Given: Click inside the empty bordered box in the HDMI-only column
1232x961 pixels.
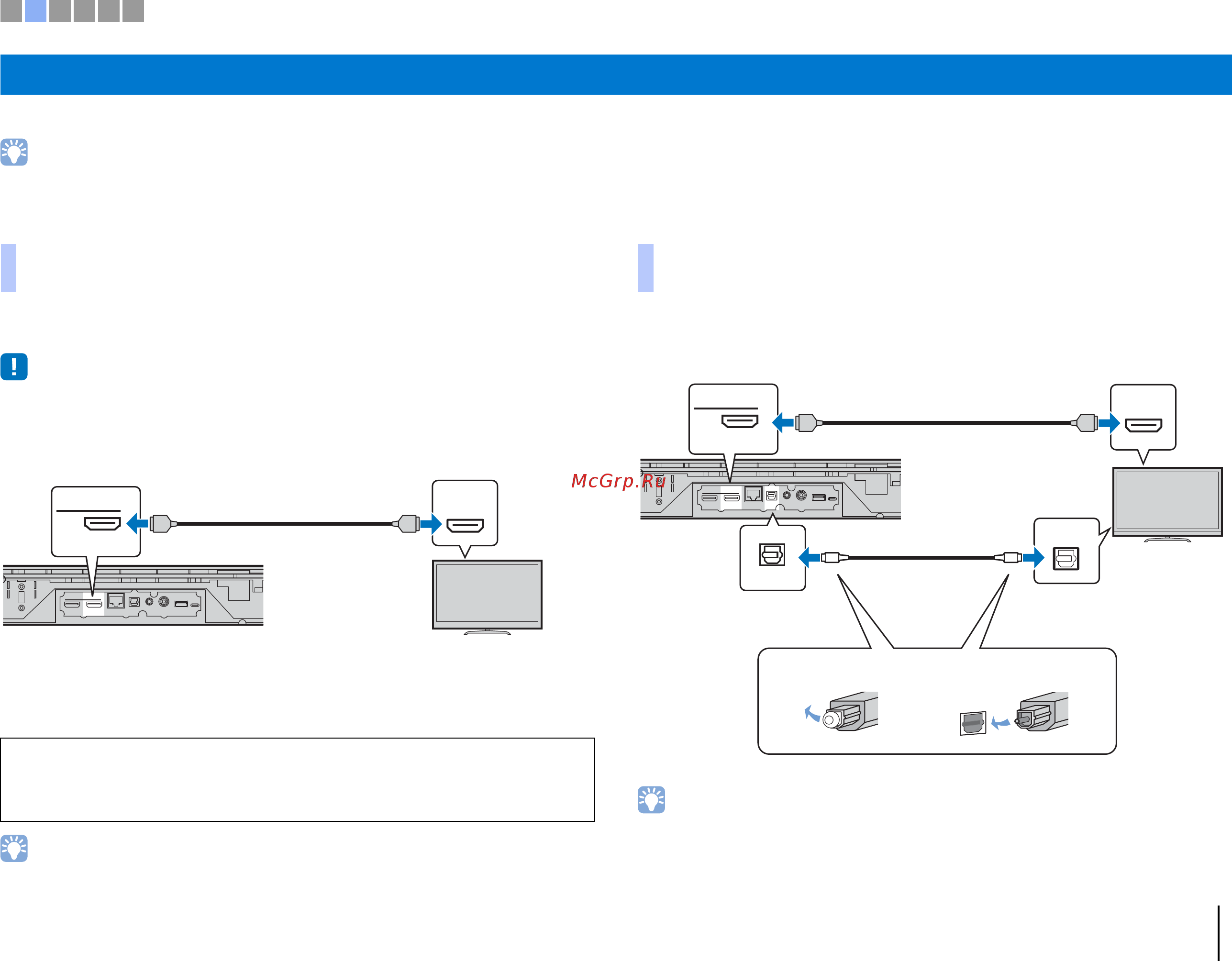Looking at the screenshot, I should point(297,779).
